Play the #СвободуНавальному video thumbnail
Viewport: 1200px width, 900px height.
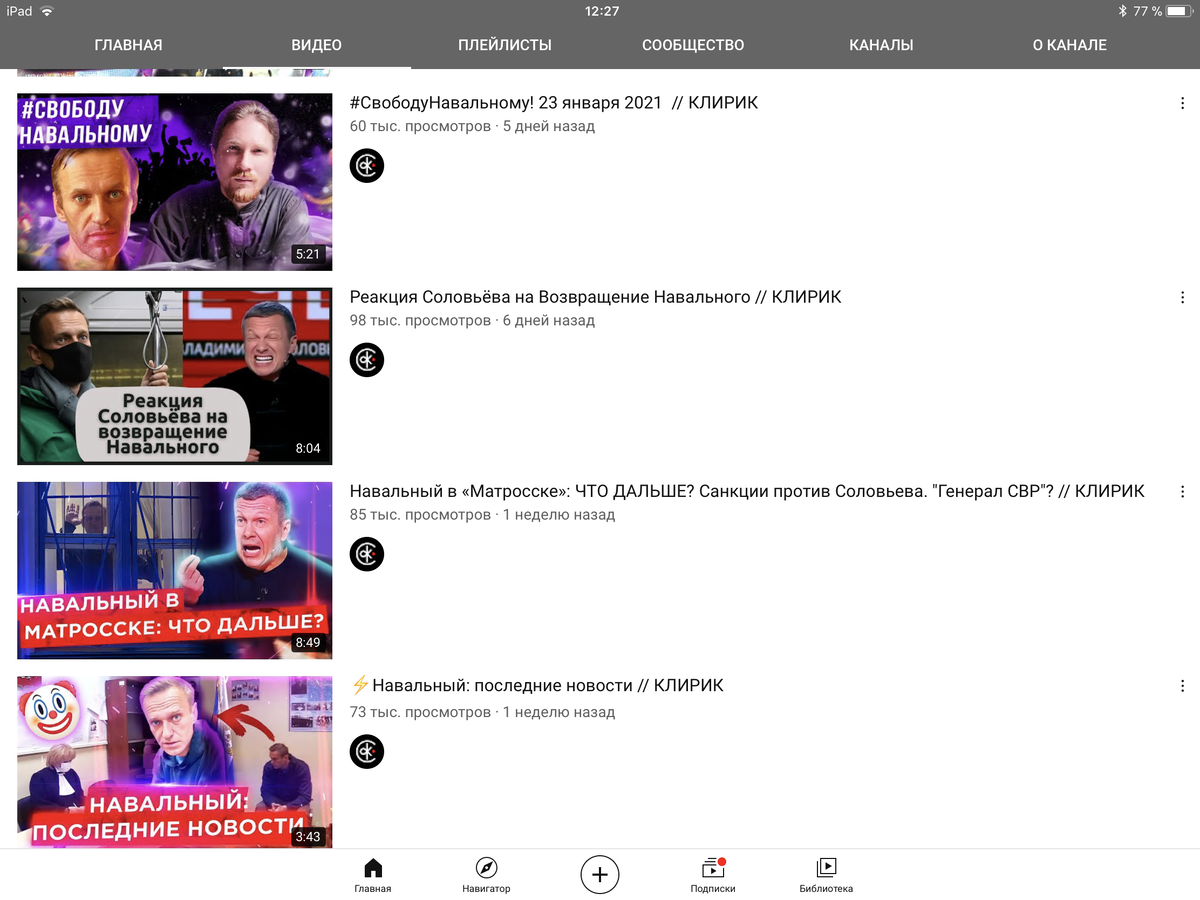175,182
